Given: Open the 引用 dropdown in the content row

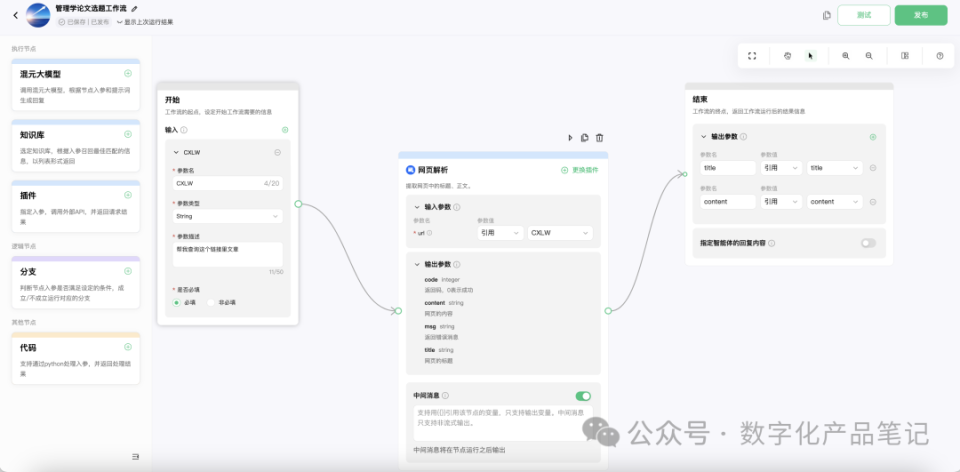Looking at the screenshot, I should point(781,201).
